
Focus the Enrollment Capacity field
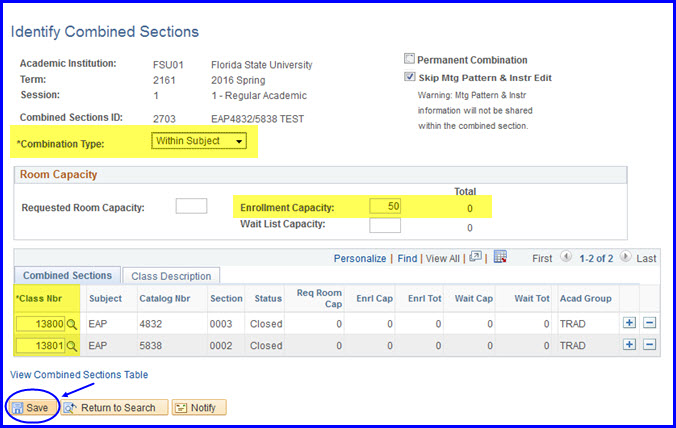pyautogui.click(x=385, y=206)
